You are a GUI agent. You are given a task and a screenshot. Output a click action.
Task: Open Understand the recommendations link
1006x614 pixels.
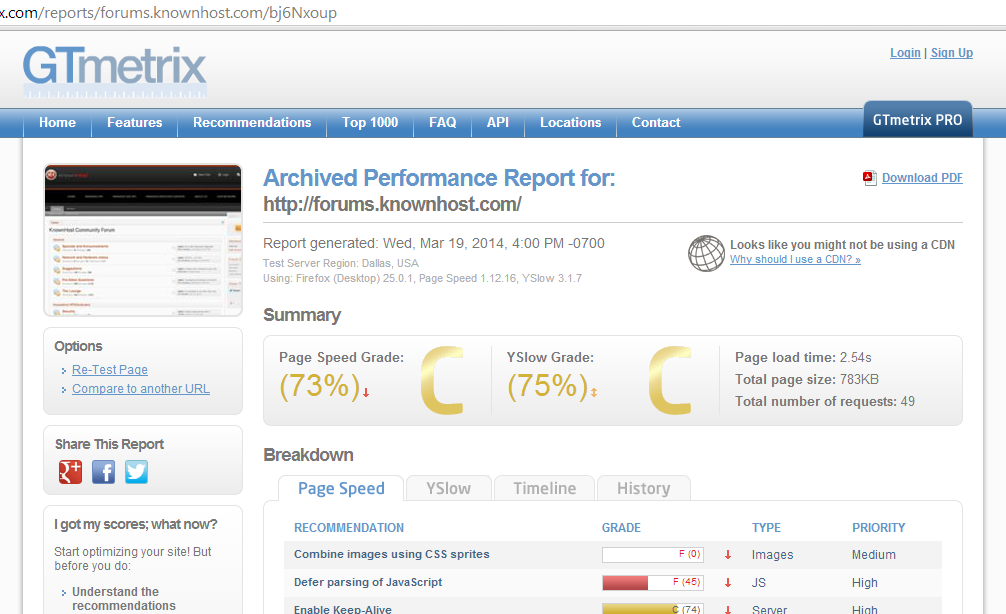[x=124, y=599]
